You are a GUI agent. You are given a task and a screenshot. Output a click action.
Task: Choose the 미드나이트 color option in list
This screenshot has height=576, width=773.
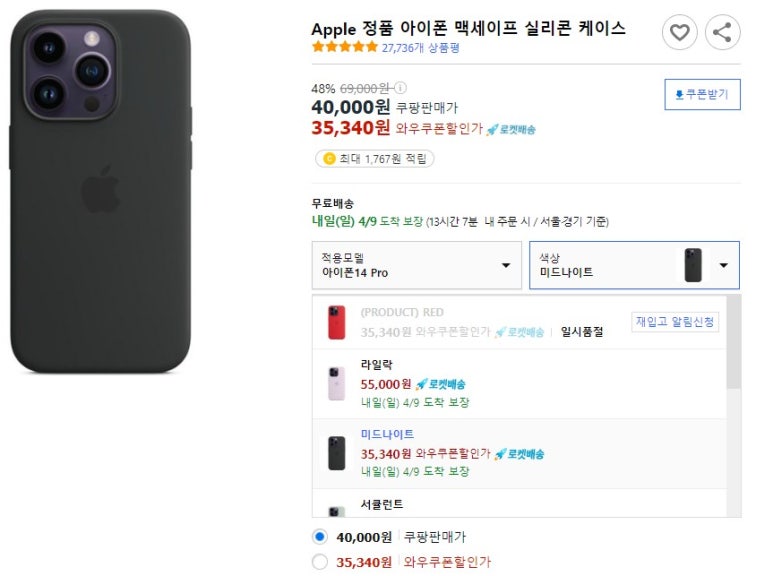520,453
